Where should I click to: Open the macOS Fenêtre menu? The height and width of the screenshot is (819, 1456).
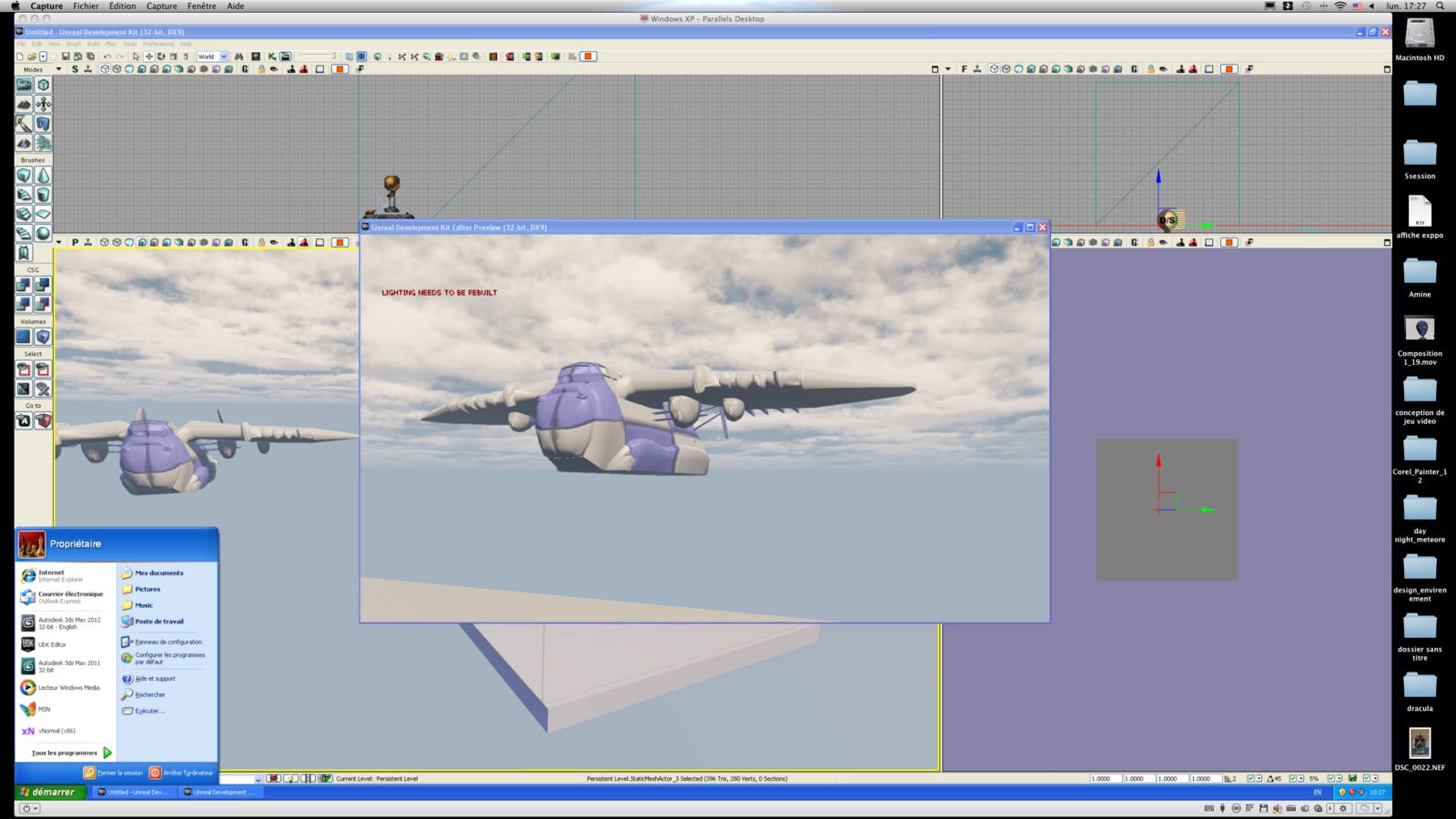click(202, 6)
